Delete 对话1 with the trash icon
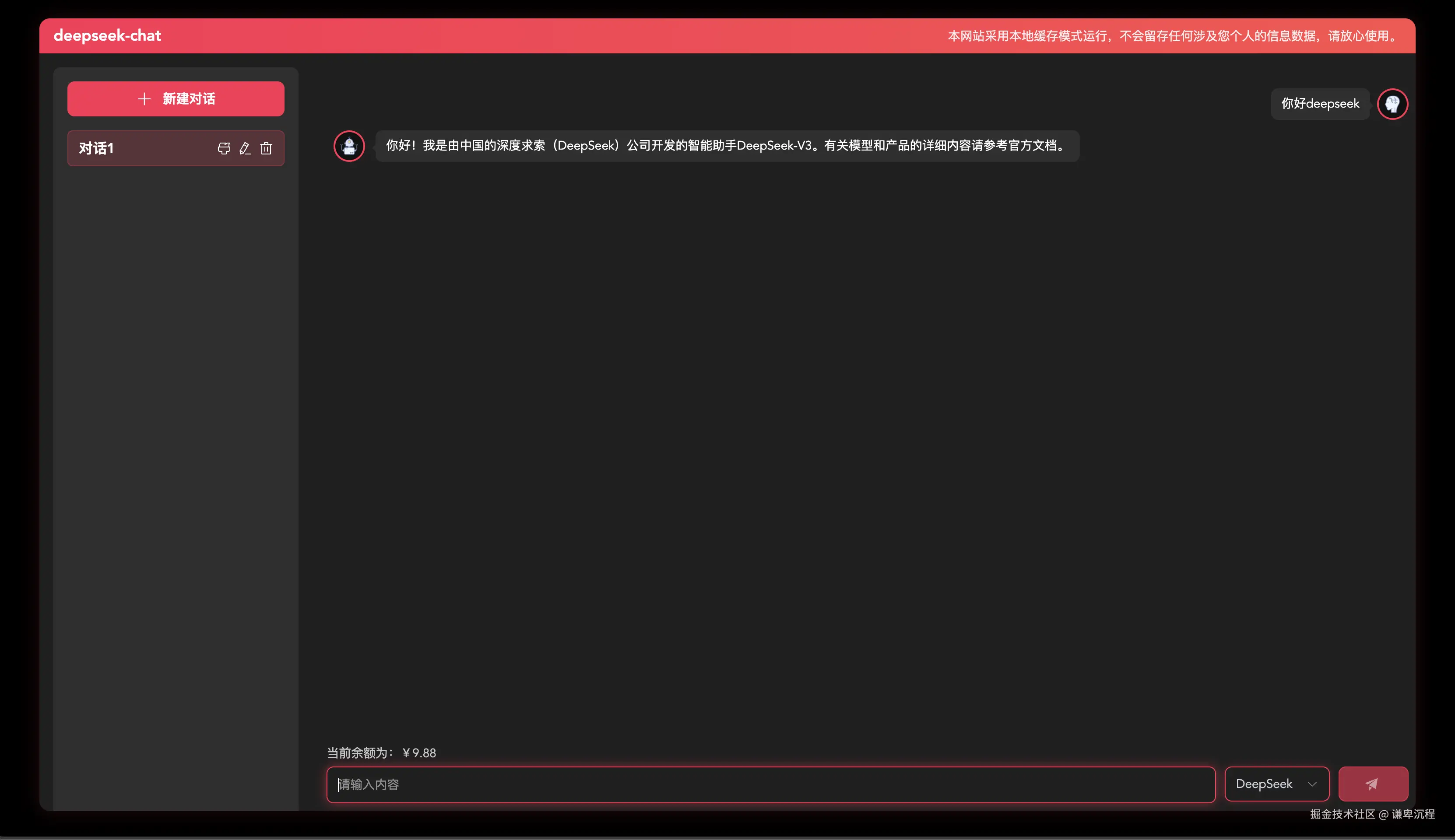This screenshot has height=840, width=1455. 266,148
